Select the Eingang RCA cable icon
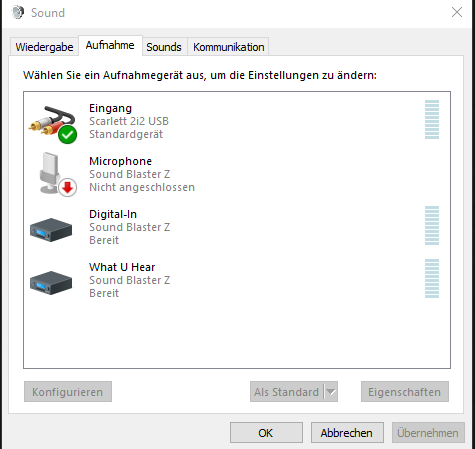This screenshot has width=475, height=449. pyautogui.click(x=51, y=121)
